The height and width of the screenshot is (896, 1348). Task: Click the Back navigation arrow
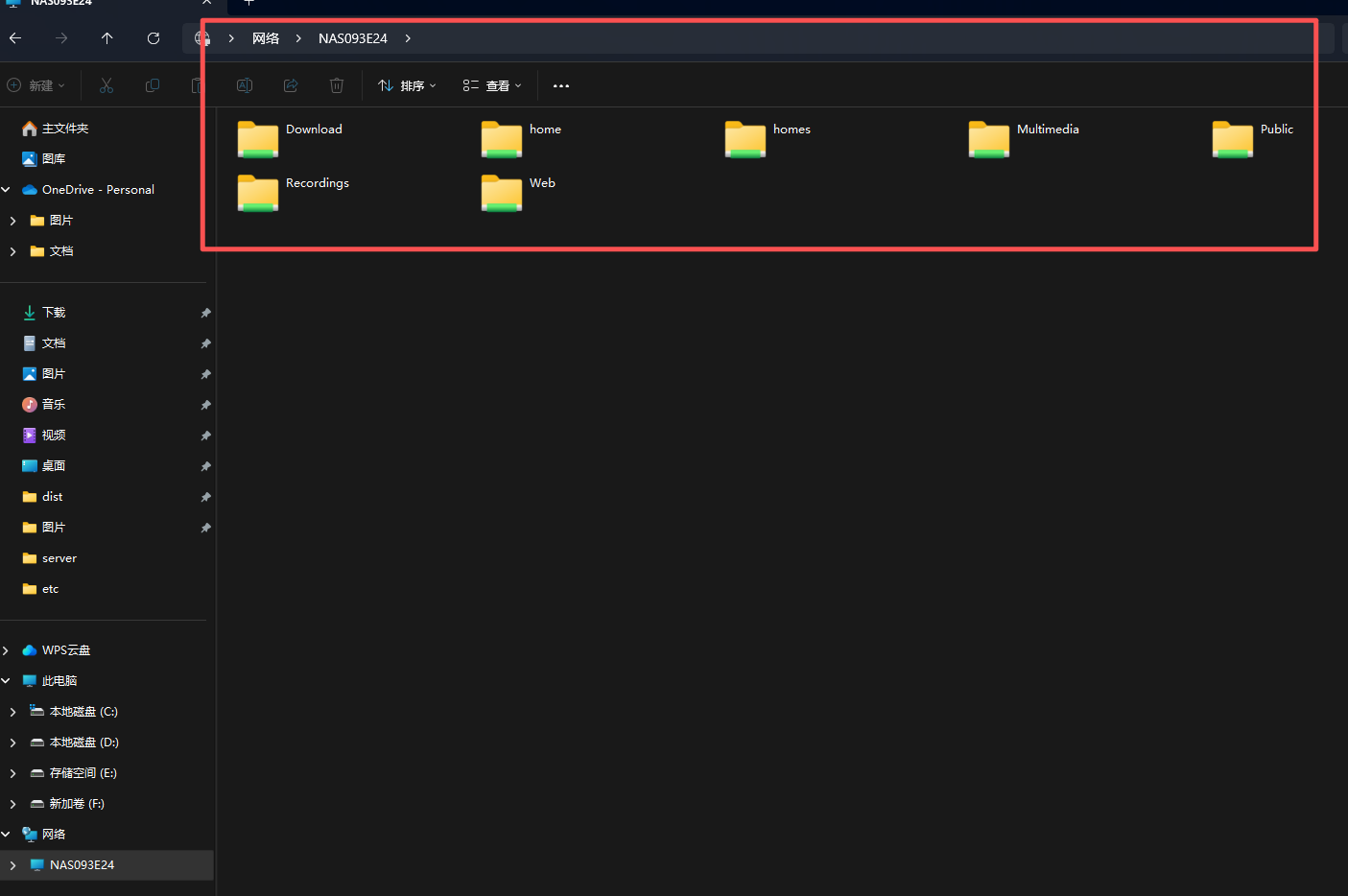tap(15, 38)
